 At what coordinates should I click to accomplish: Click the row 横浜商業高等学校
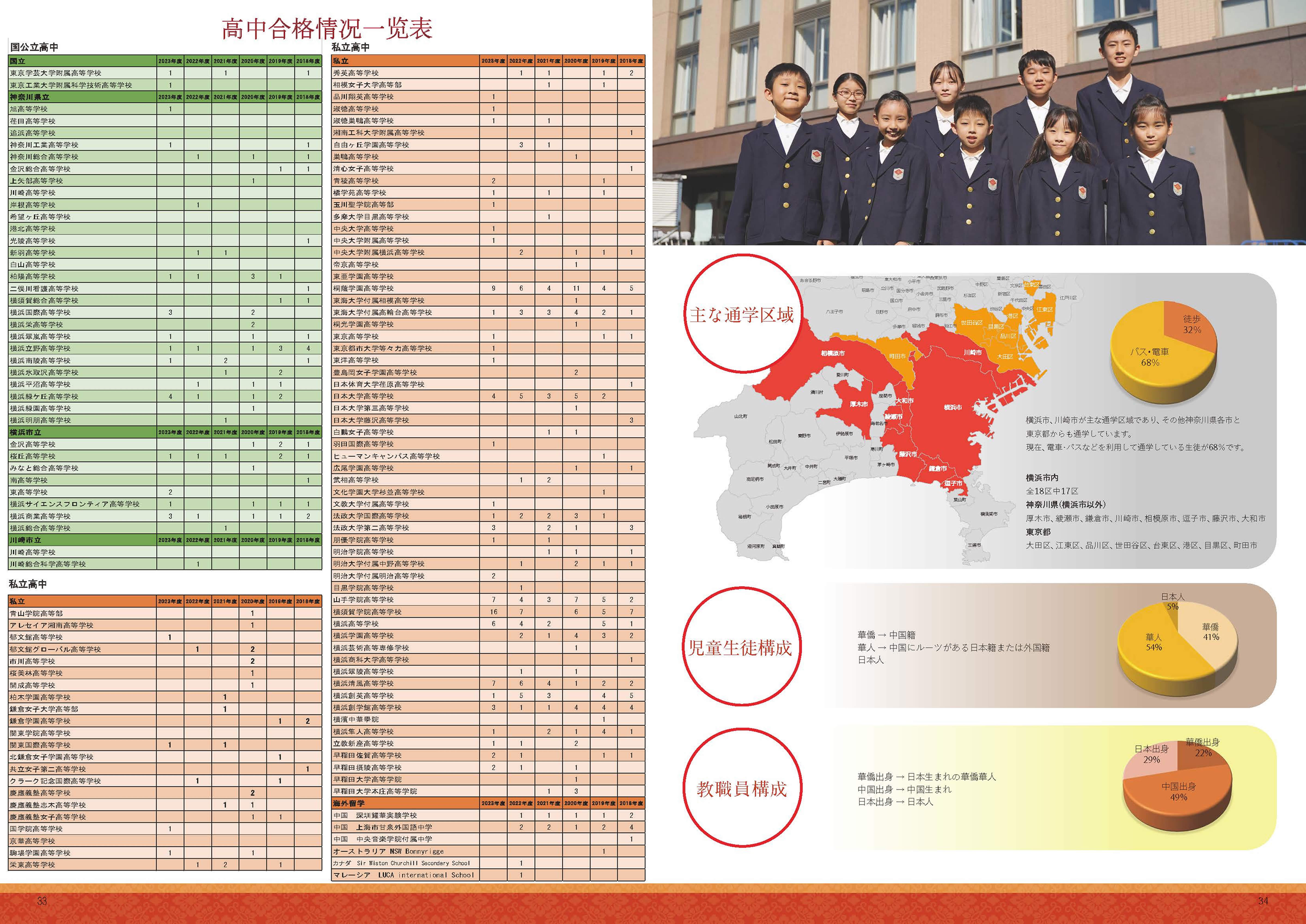pos(165,516)
